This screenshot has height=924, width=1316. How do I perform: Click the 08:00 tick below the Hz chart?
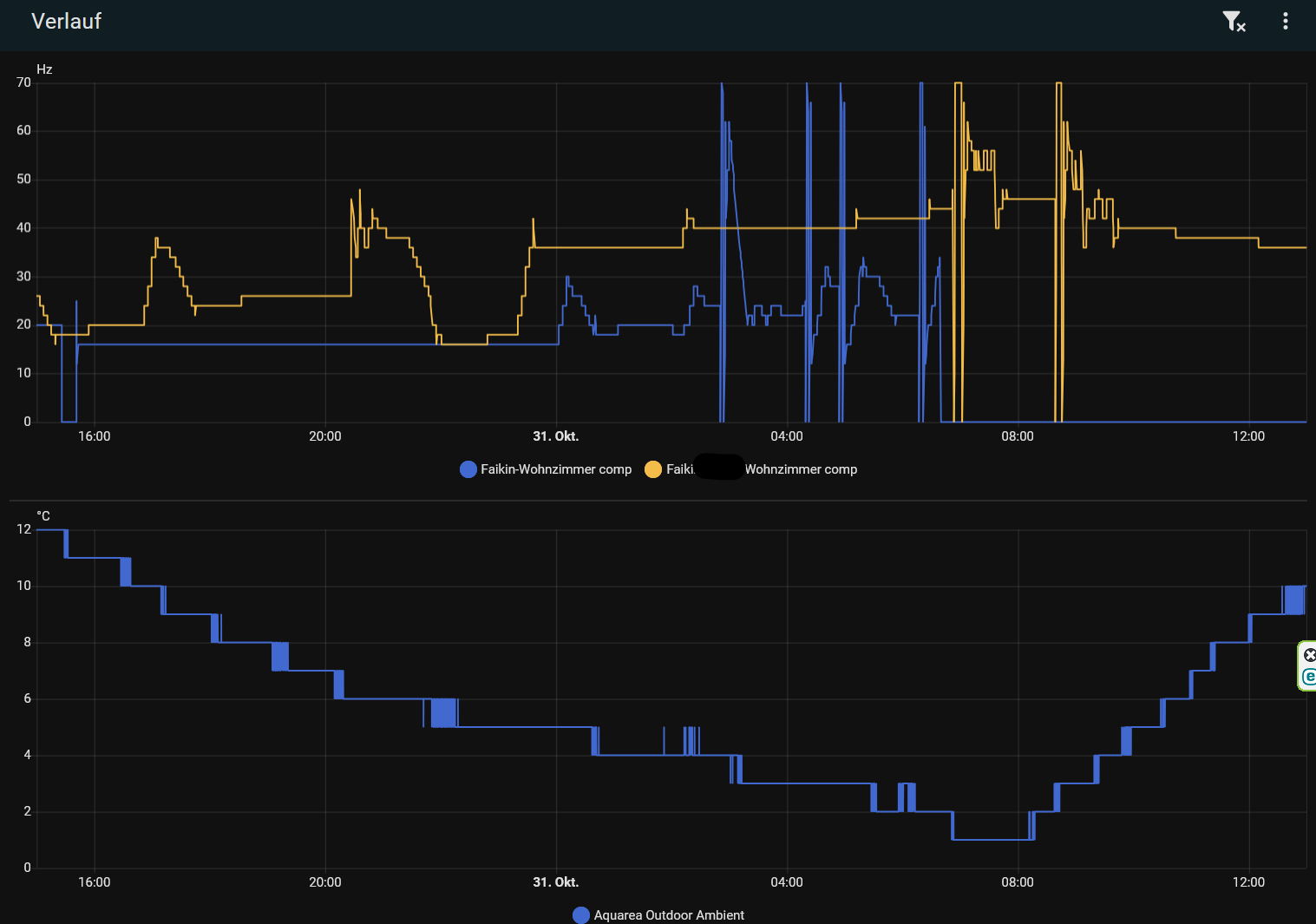1018,436
